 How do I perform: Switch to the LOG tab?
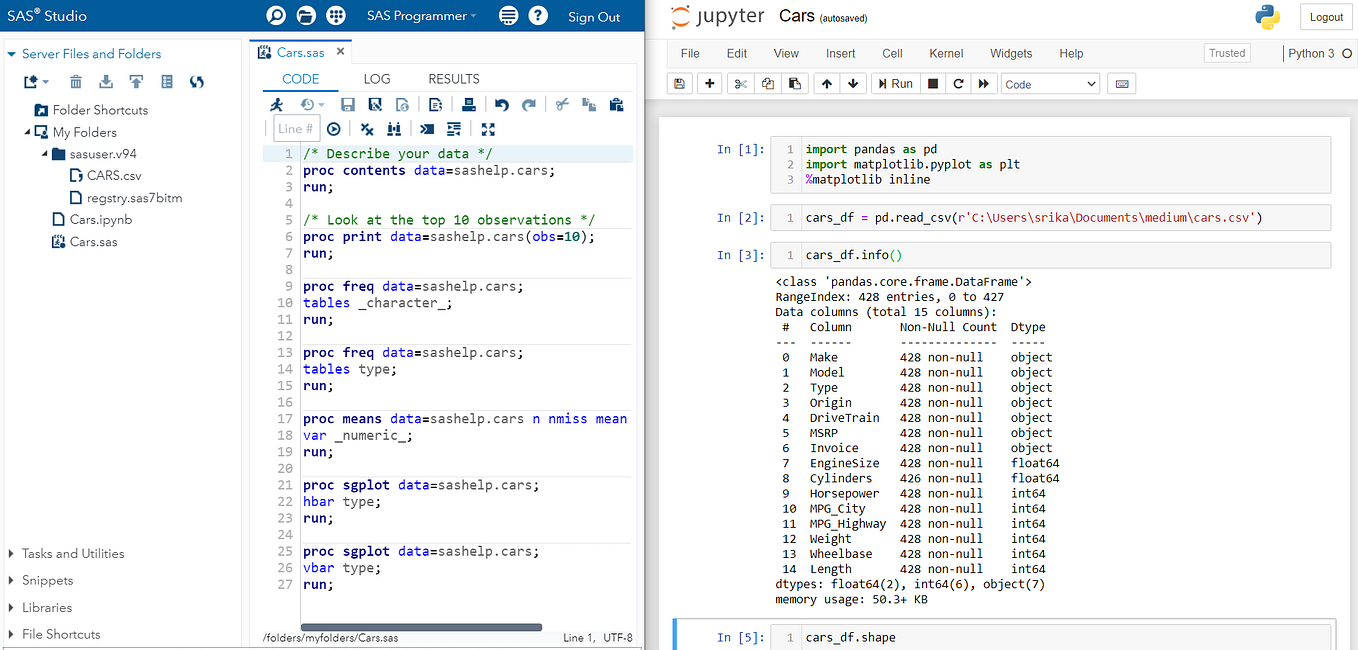377,79
